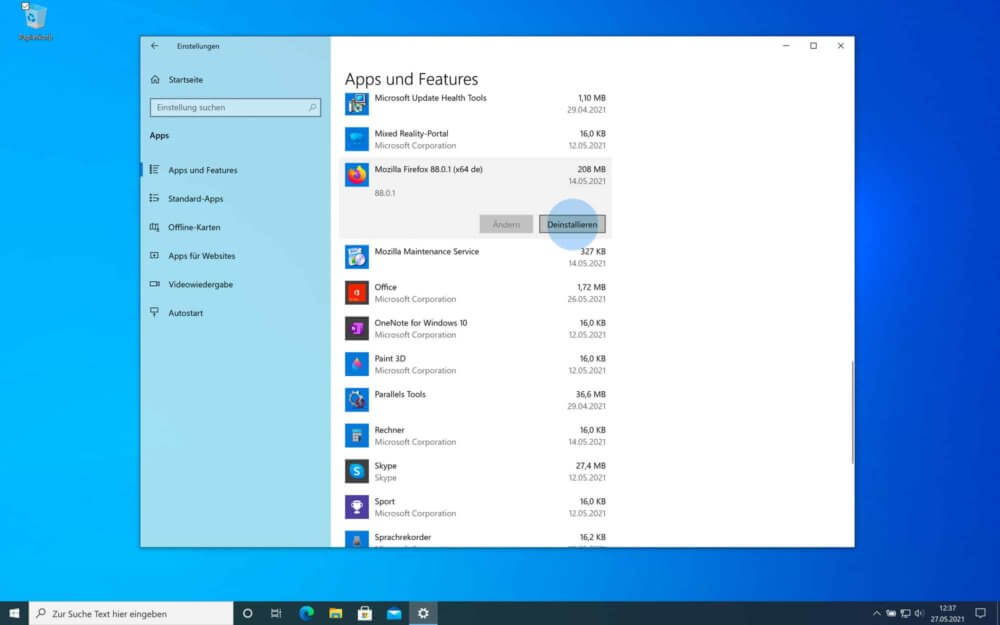Open Autostart section
1000x625 pixels.
(x=235, y=313)
